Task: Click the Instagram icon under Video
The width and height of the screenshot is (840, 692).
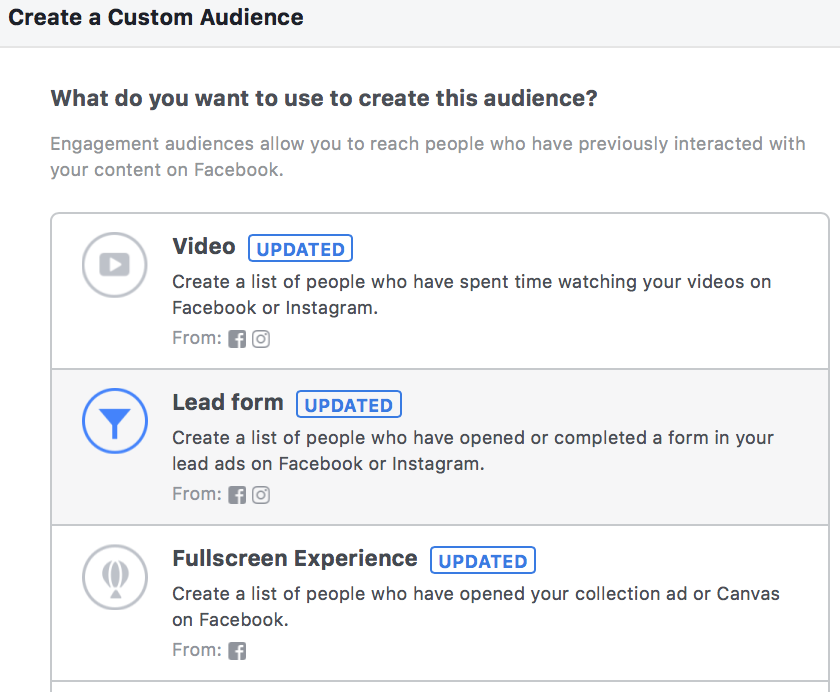Action: (261, 339)
